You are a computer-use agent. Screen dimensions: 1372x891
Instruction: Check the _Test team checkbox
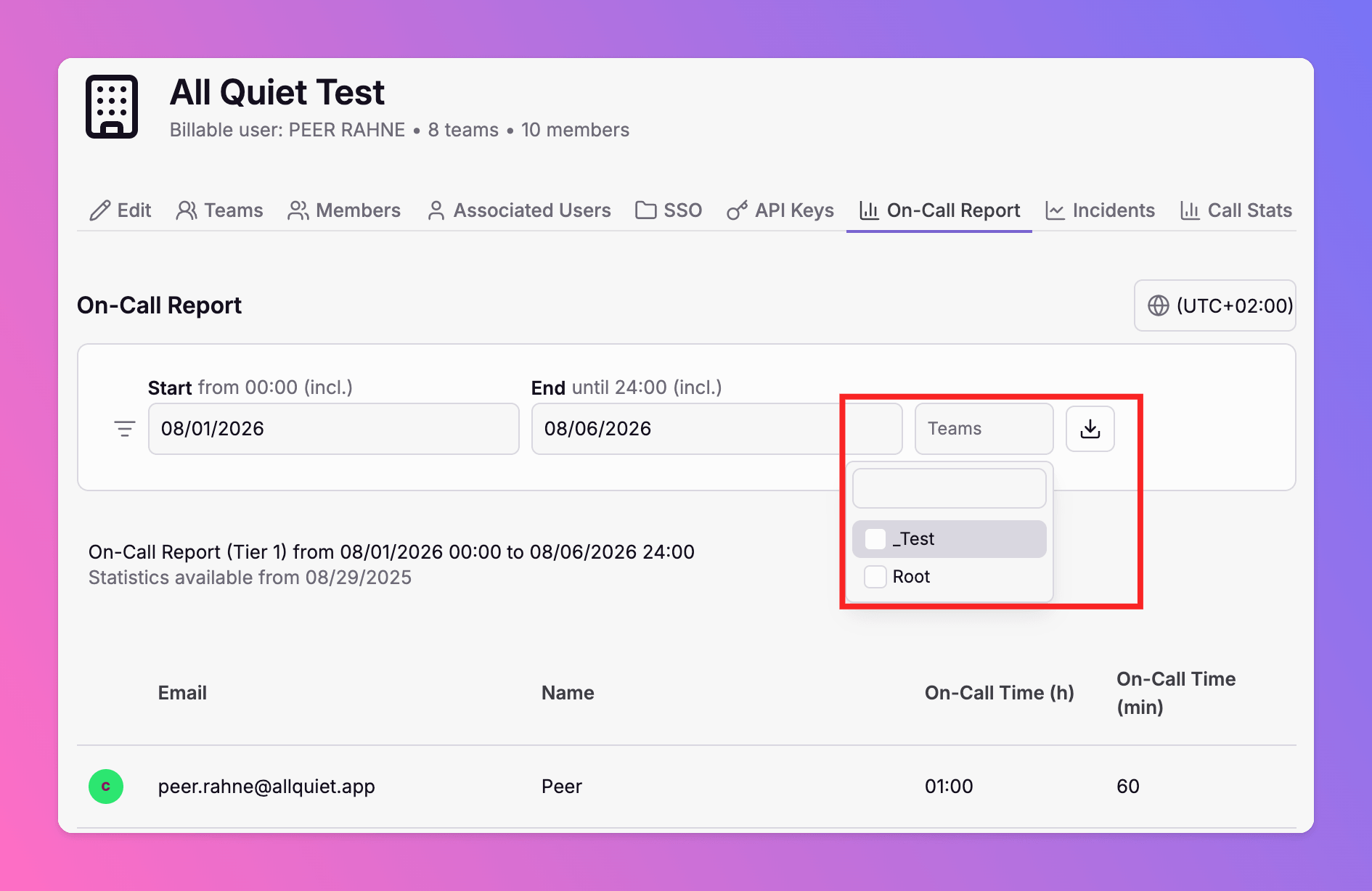875,539
